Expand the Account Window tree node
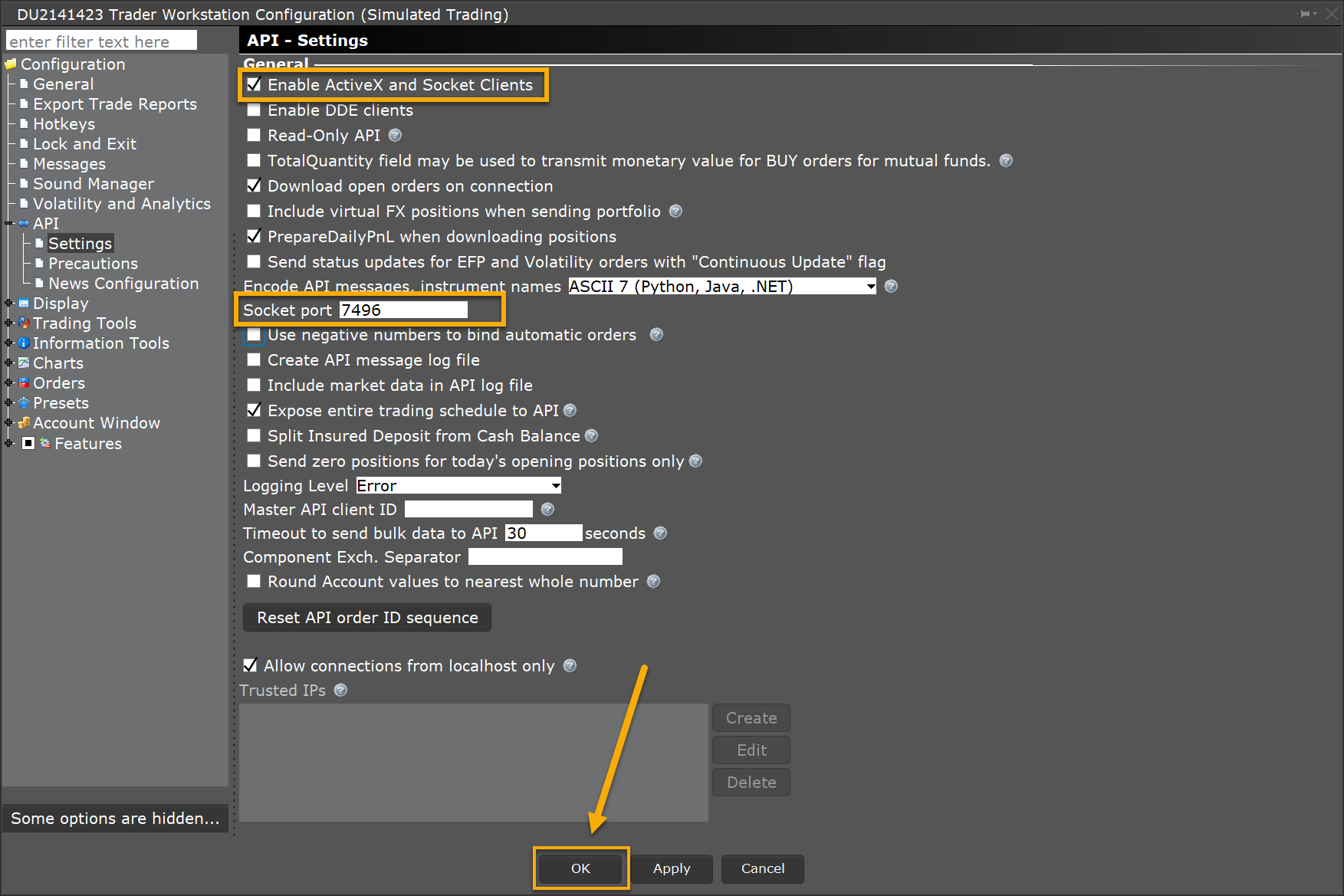 (x=9, y=422)
